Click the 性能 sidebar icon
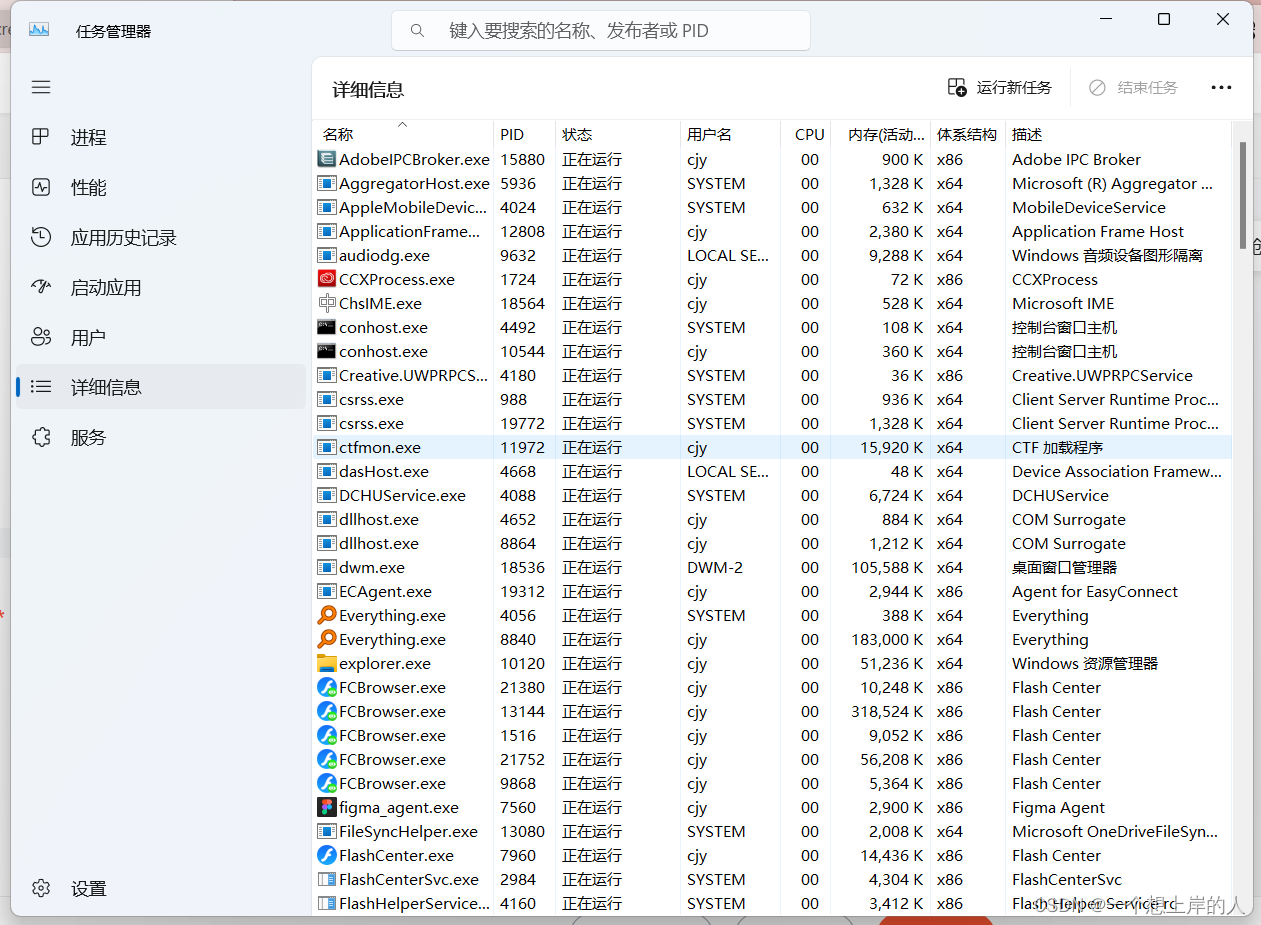This screenshot has height=925, width=1261. [x=41, y=187]
